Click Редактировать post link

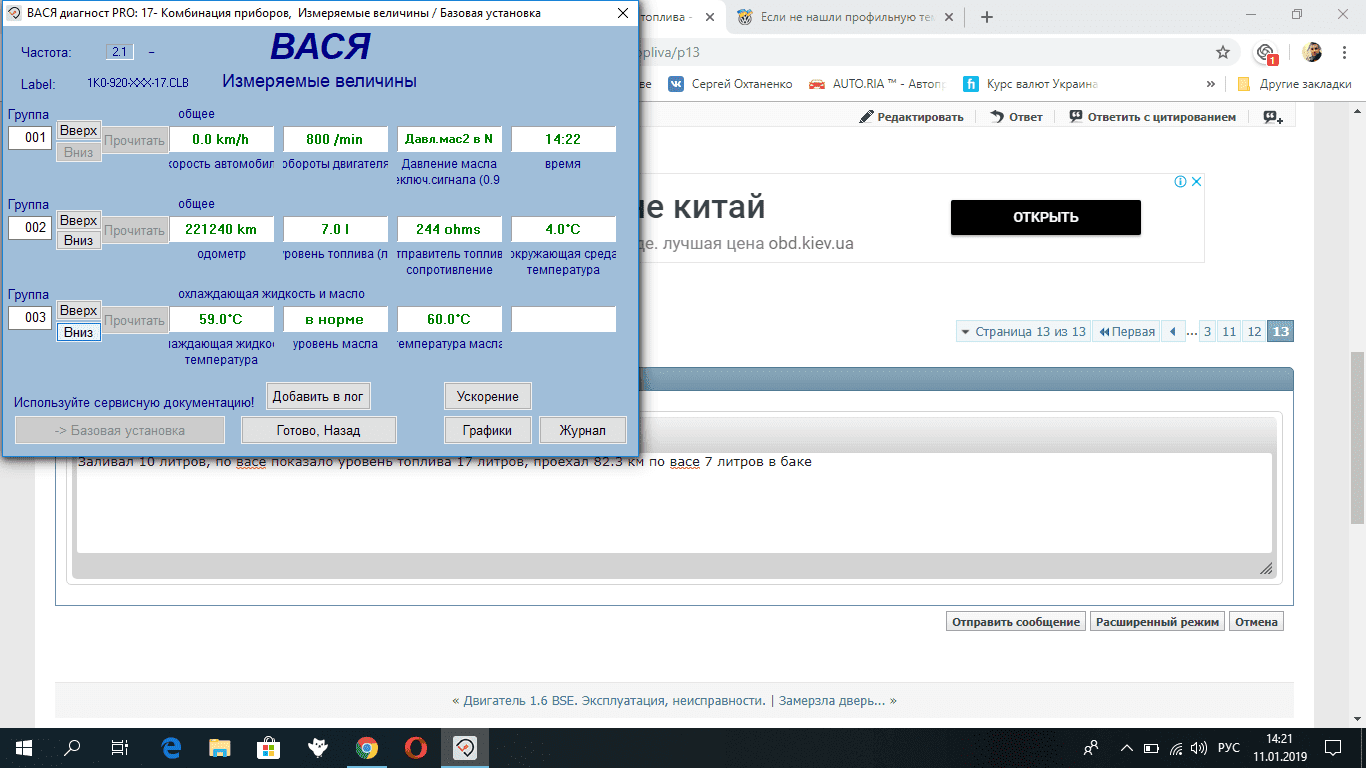point(911,117)
